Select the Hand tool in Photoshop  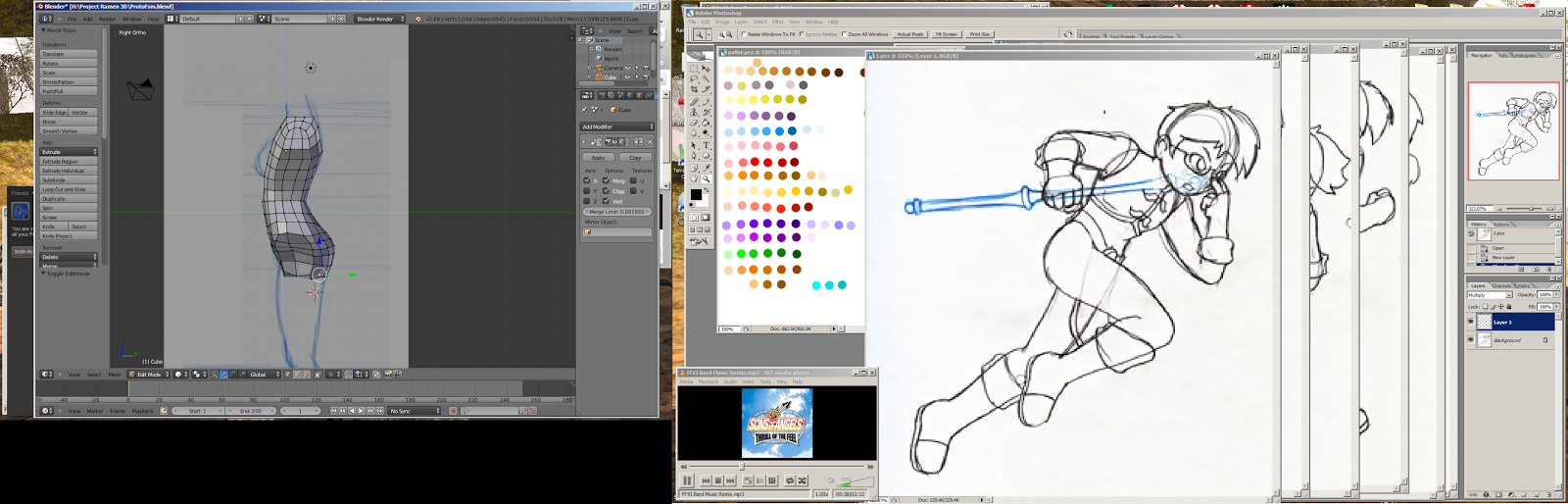[694, 179]
